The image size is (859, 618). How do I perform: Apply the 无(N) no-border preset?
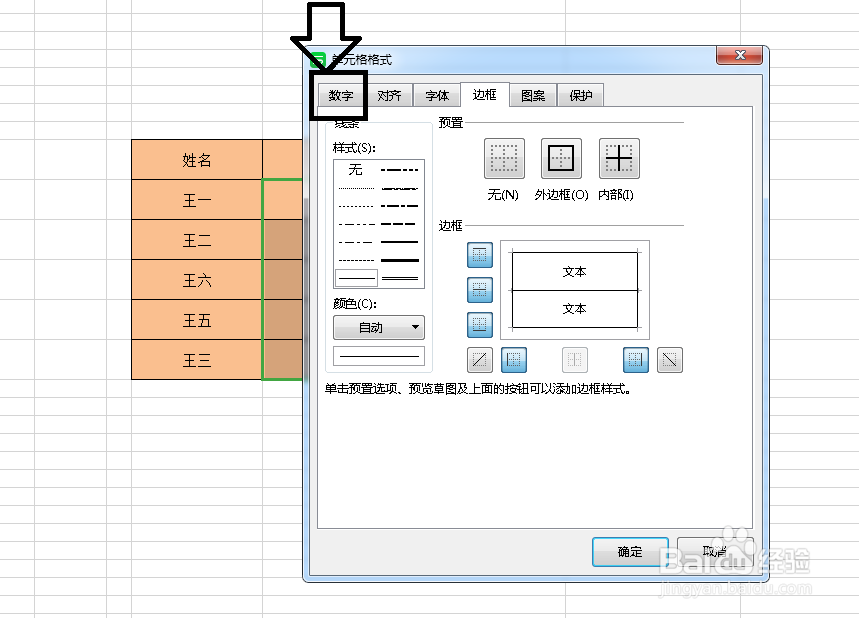pyautogui.click(x=503, y=158)
